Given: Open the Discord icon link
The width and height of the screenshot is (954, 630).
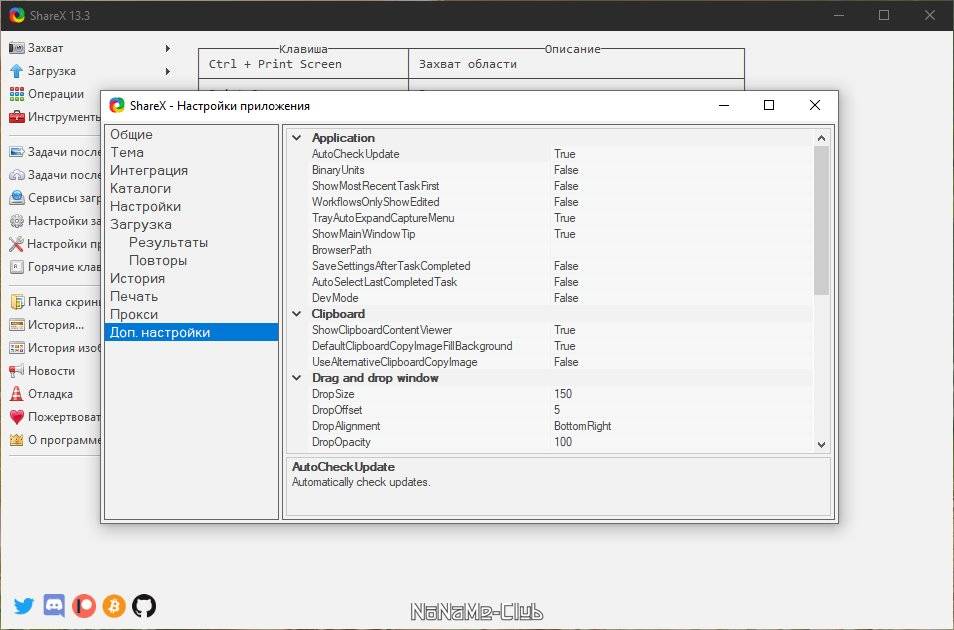Looking at the screenshot, I should [54, 606].
